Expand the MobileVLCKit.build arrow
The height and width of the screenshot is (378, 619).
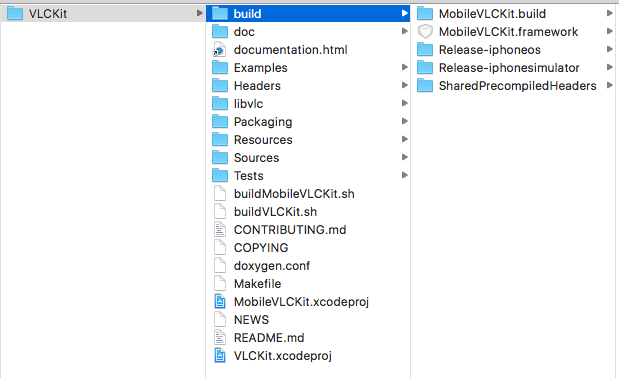point(610,13)
